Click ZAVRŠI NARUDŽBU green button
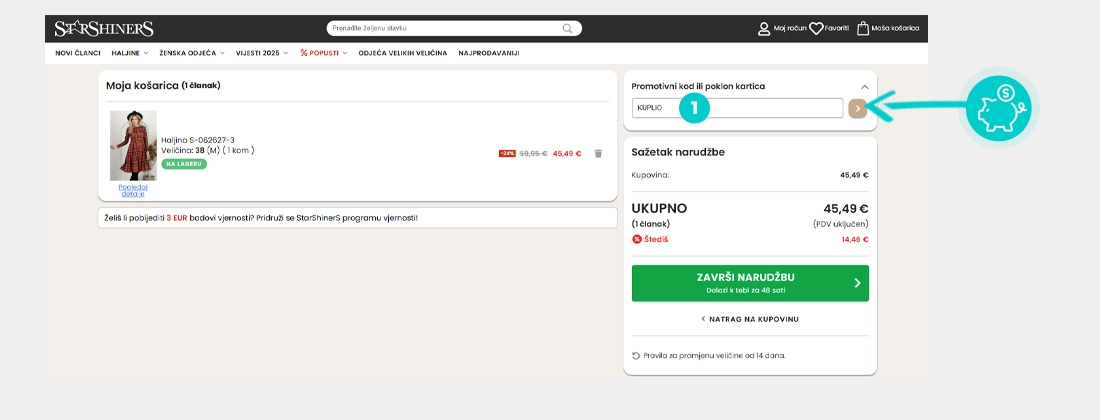Screen dimensions: 1100x420 click(x=750, y=283)
